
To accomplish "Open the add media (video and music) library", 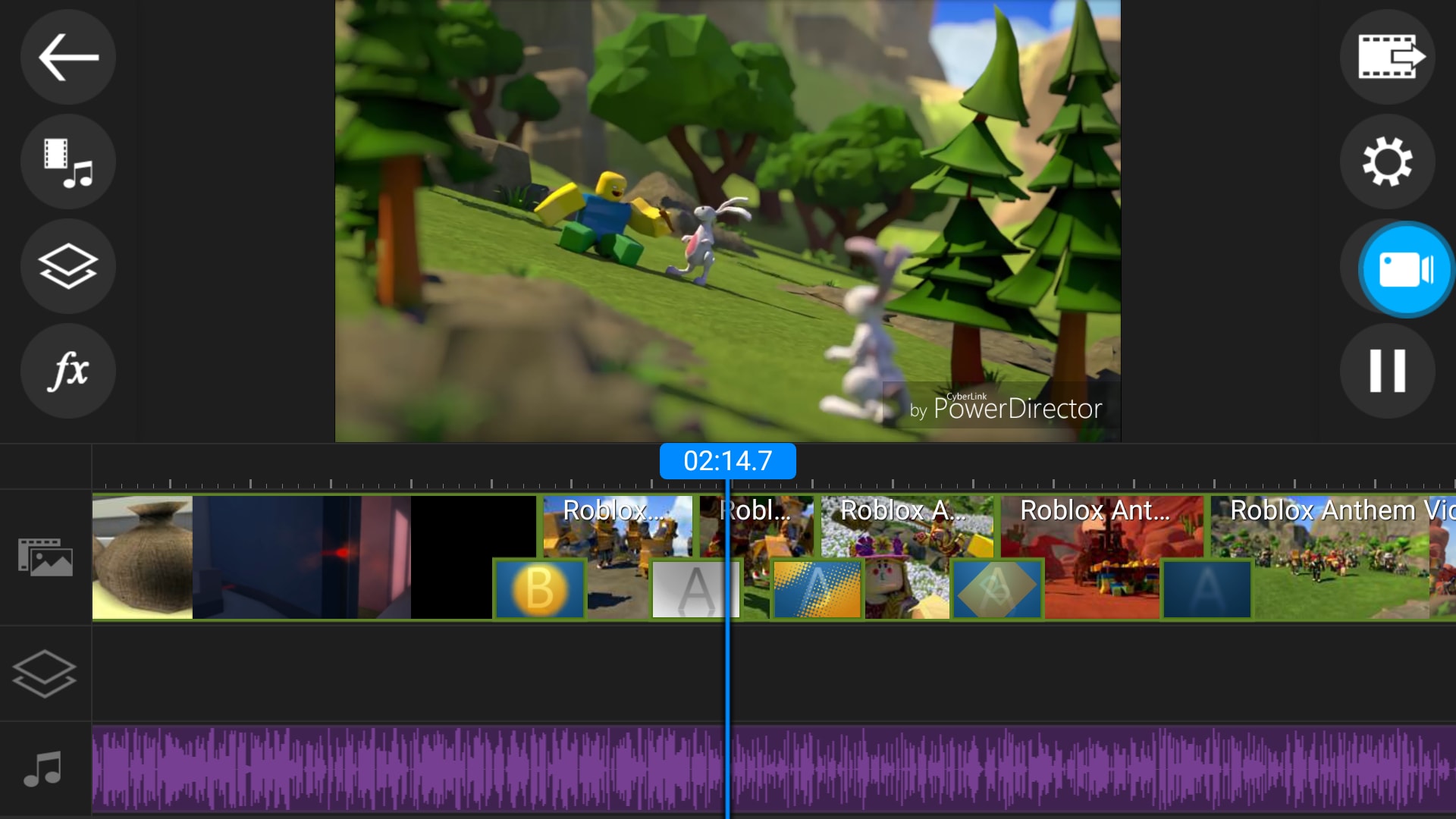I will point(68,162).
